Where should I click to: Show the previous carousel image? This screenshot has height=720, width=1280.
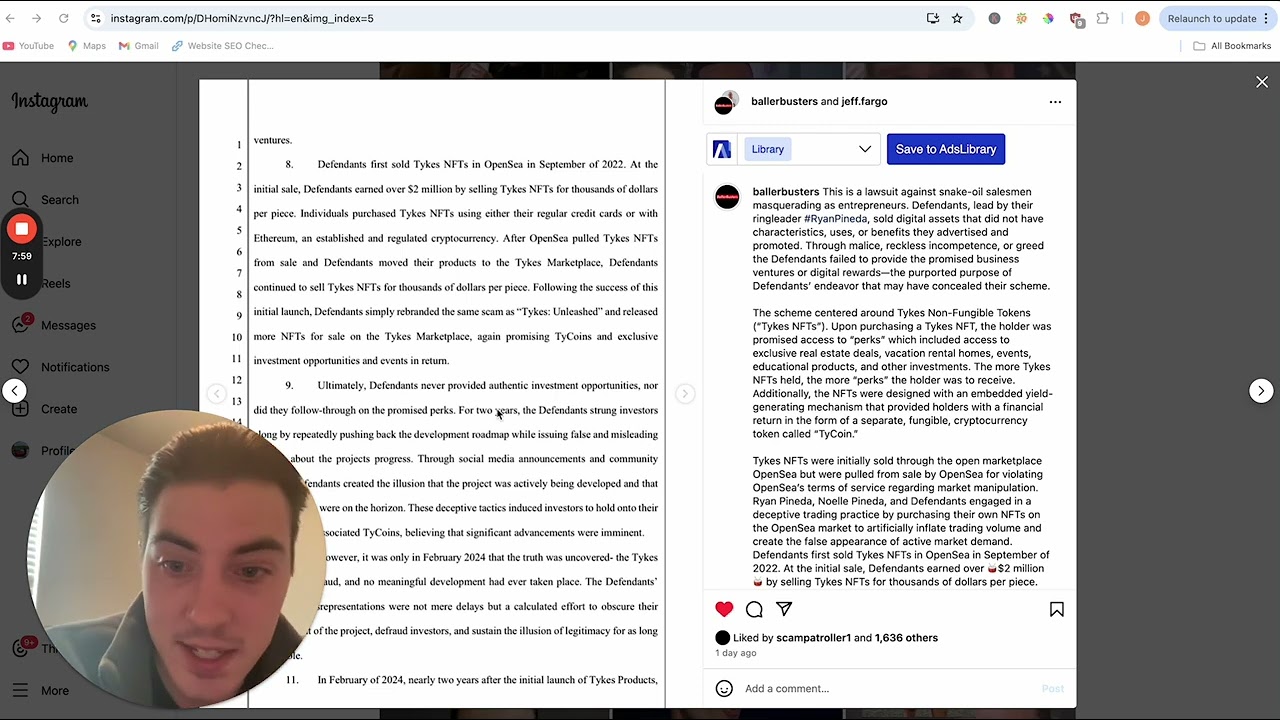(216, 394)
